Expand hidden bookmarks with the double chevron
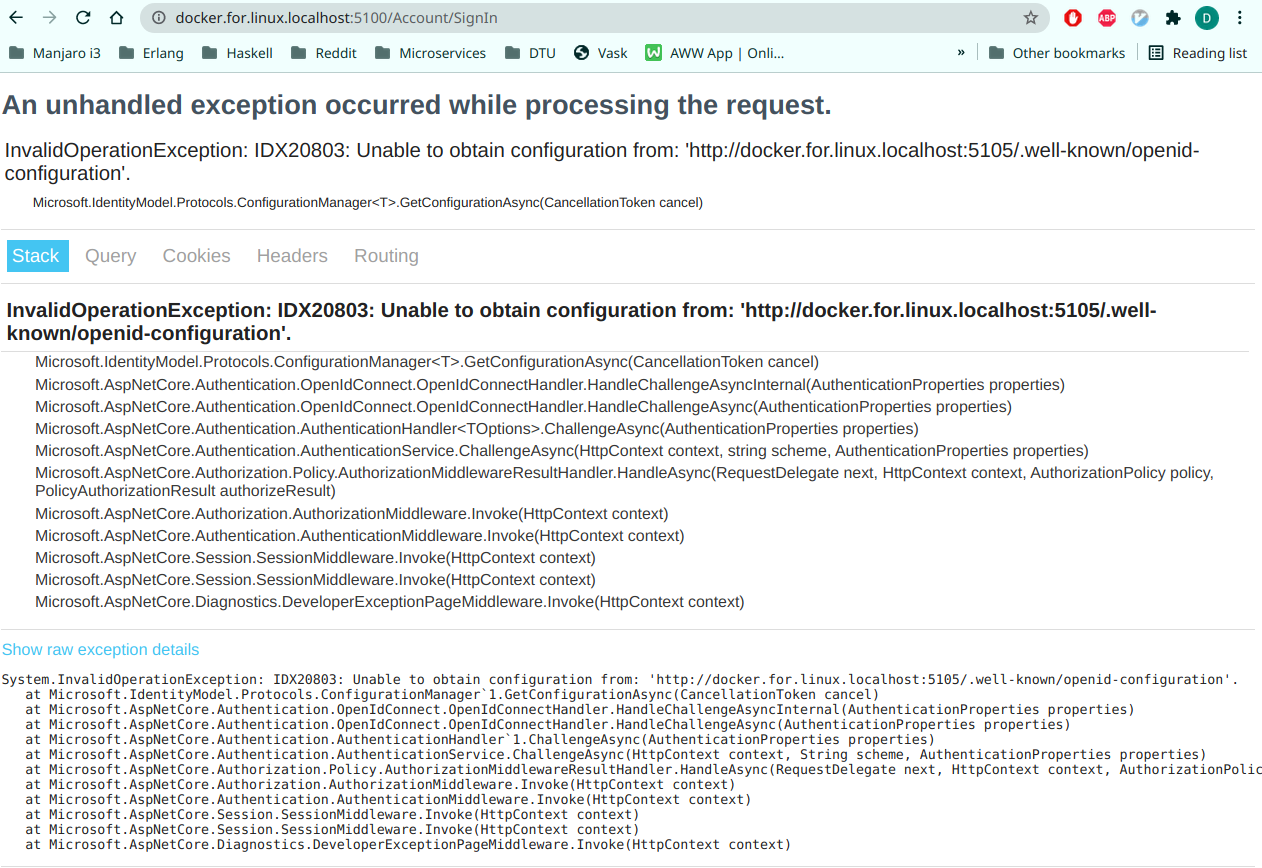This screenshot has width=1262, height=868. point(961,53)
